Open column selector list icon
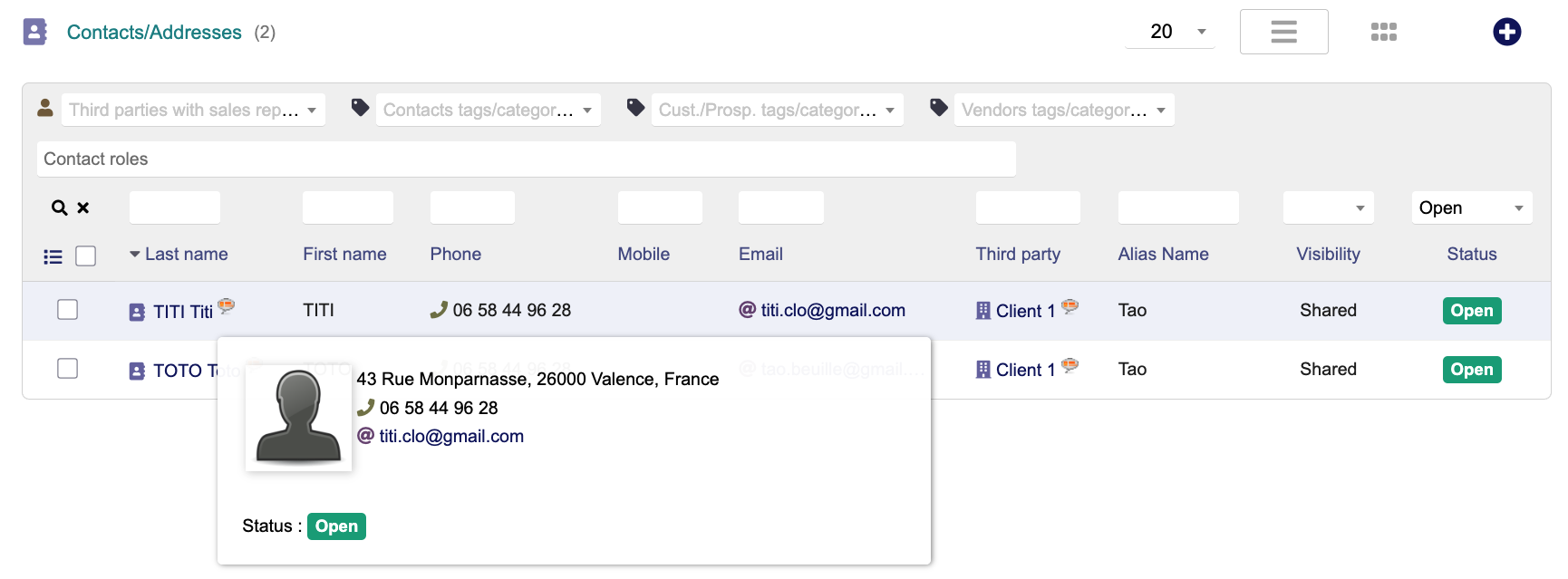 point(53,256)
